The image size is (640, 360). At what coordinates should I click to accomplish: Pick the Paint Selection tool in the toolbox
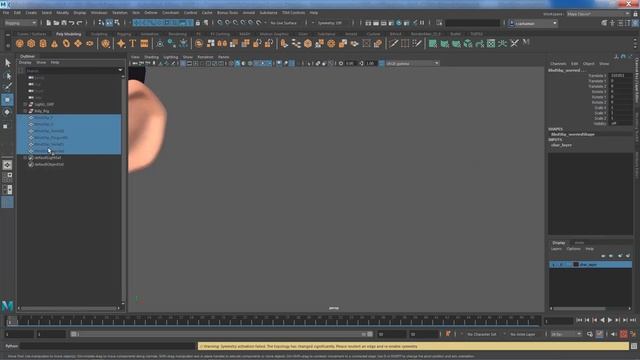tap(7, 87)
